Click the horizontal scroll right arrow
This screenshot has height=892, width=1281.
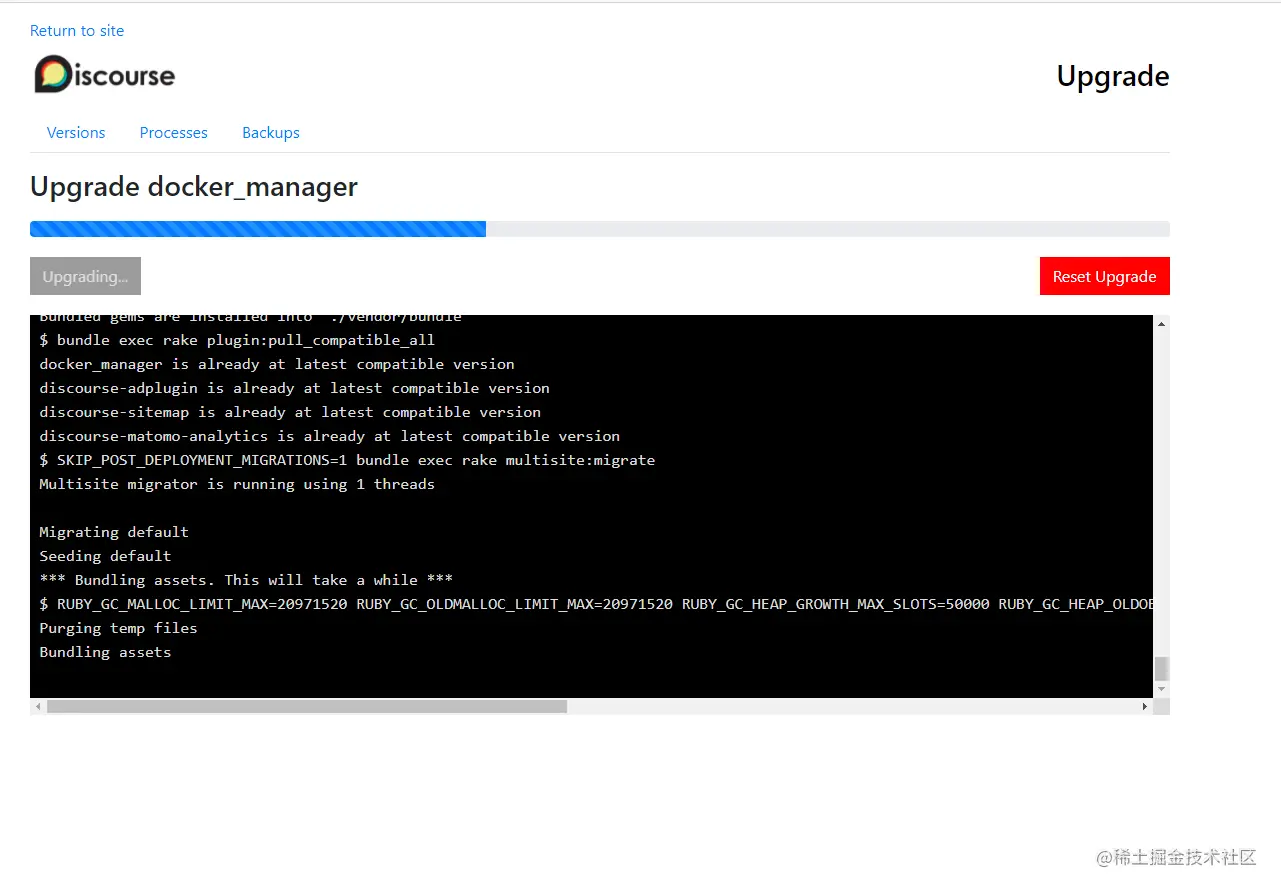pyautogui.click(x=1145, y=706)
